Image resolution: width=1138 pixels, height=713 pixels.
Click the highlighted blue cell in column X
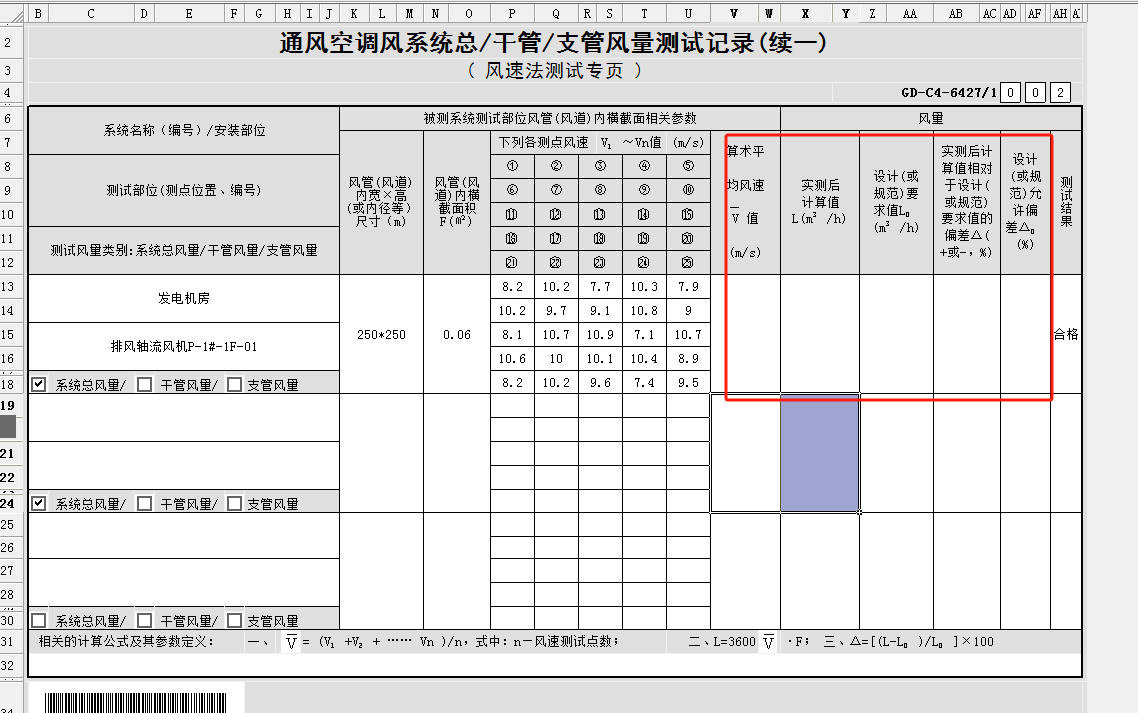820,453
